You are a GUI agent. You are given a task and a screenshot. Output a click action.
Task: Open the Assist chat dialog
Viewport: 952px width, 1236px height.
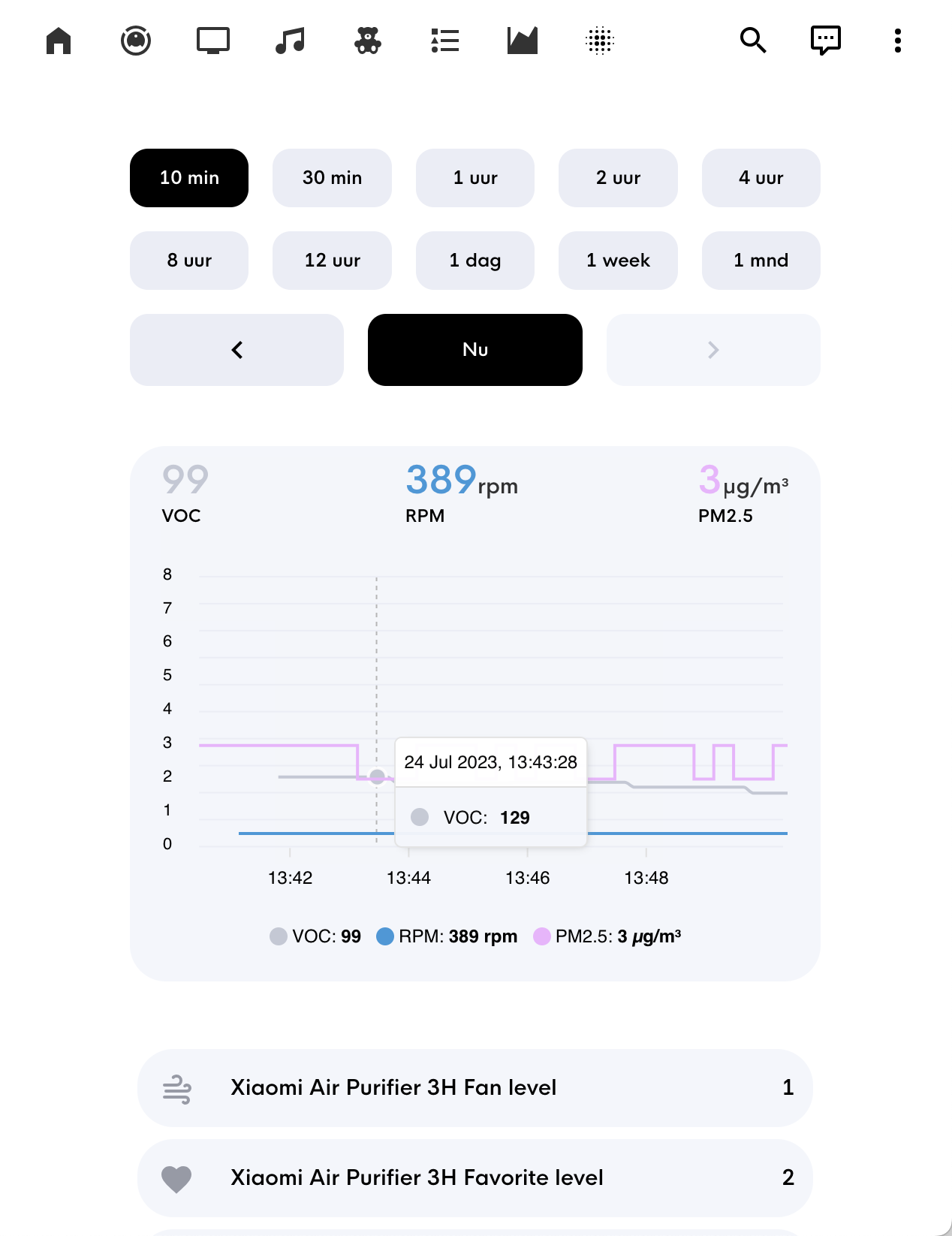[825, 41]
